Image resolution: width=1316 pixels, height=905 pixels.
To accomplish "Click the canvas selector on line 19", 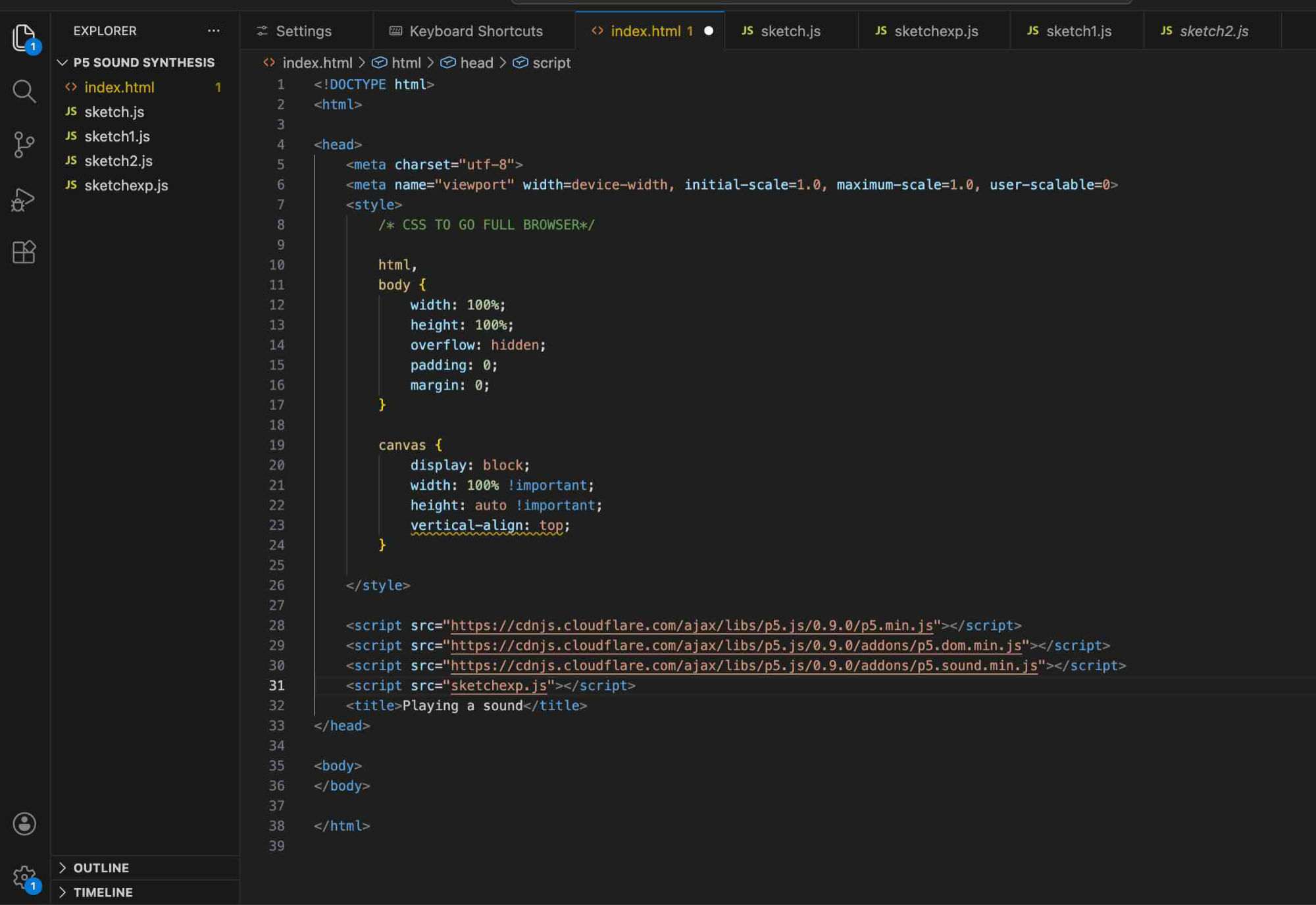I will point(402,445).
